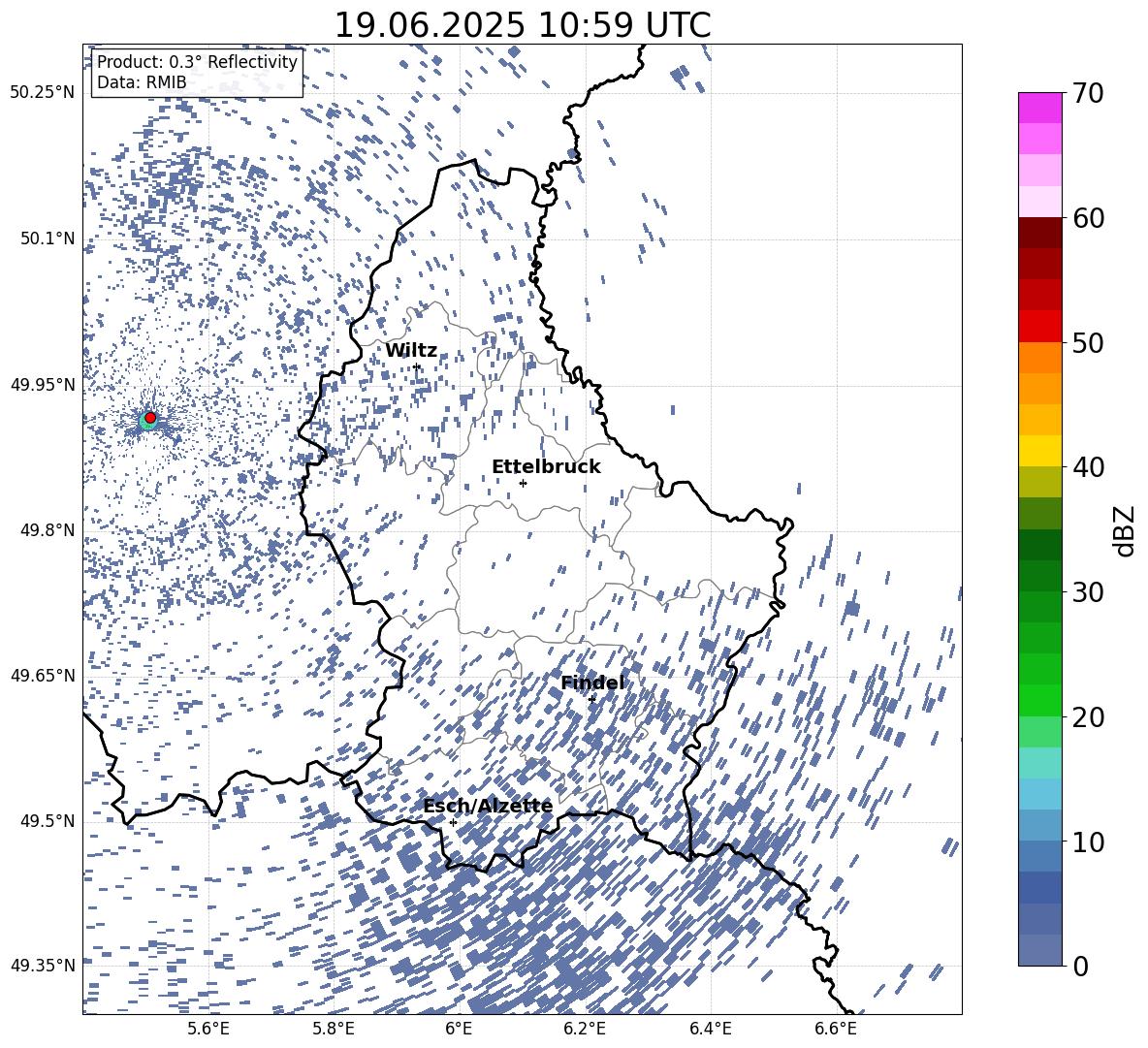The width and height of the screenshot is (1148, 1048).
Task: Click the 6.6°E longitude label
Action: point(836,1029)
